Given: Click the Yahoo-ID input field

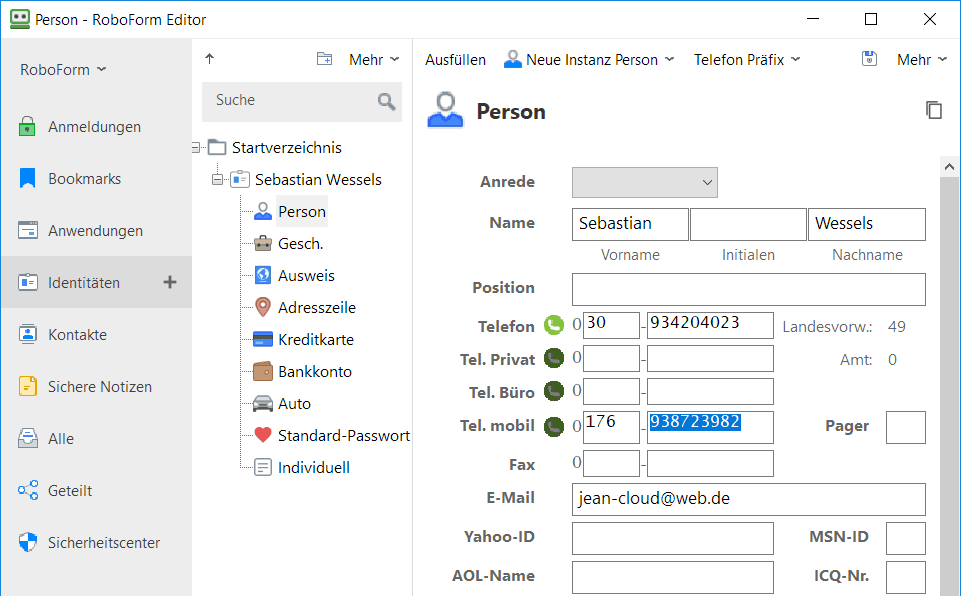Looking at the screenshot, I should tap(673, 538).
